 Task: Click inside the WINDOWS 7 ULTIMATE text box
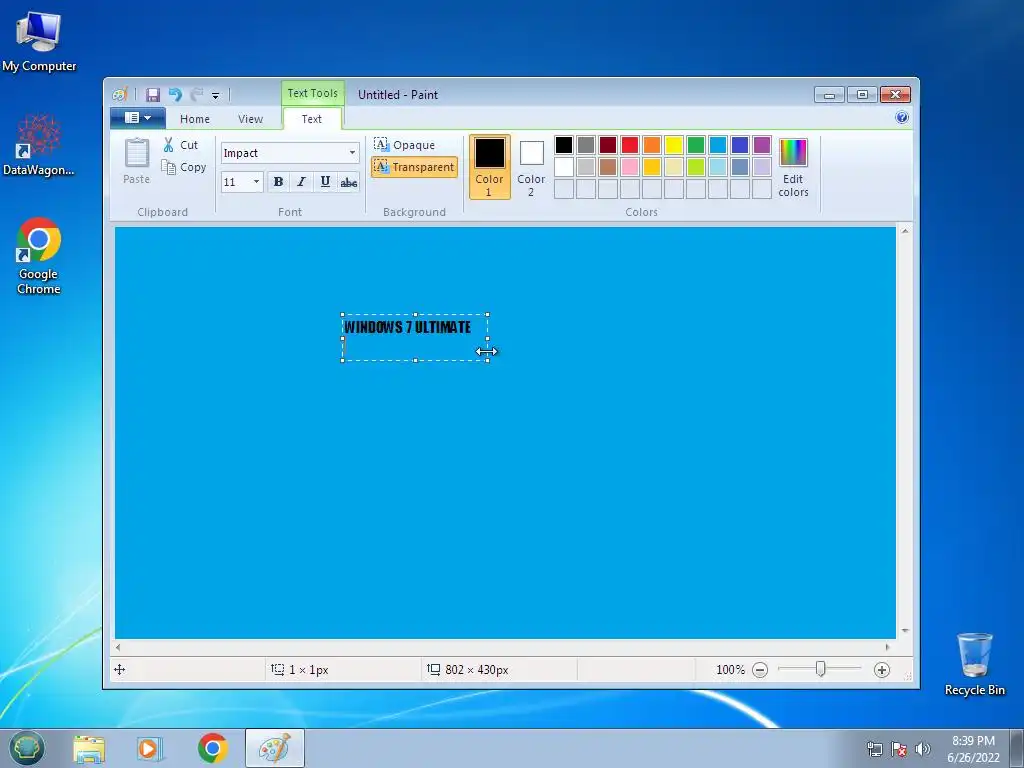(x=415, y=337)
